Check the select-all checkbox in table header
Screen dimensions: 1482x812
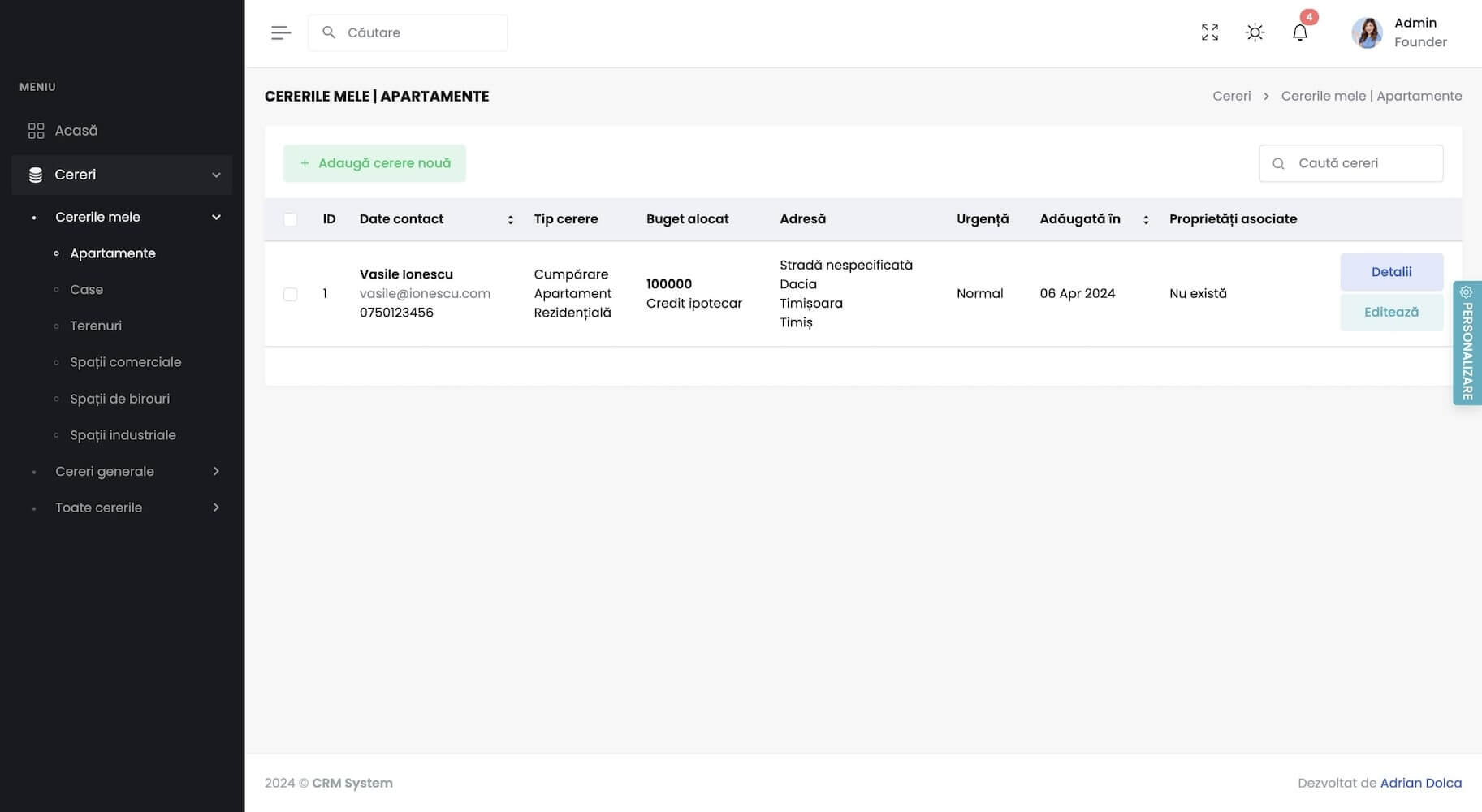click(x=290, y=219)
